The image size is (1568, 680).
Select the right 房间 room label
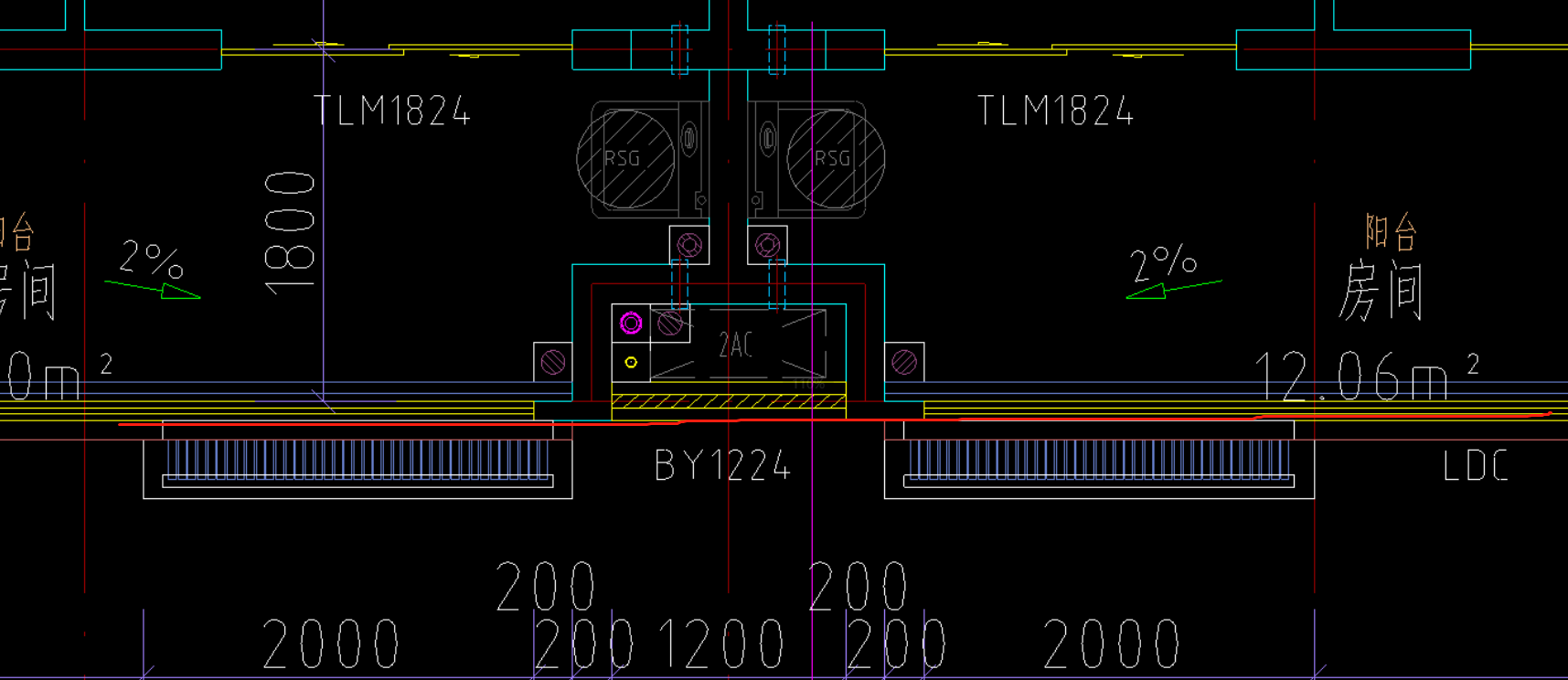(1381, 290)
